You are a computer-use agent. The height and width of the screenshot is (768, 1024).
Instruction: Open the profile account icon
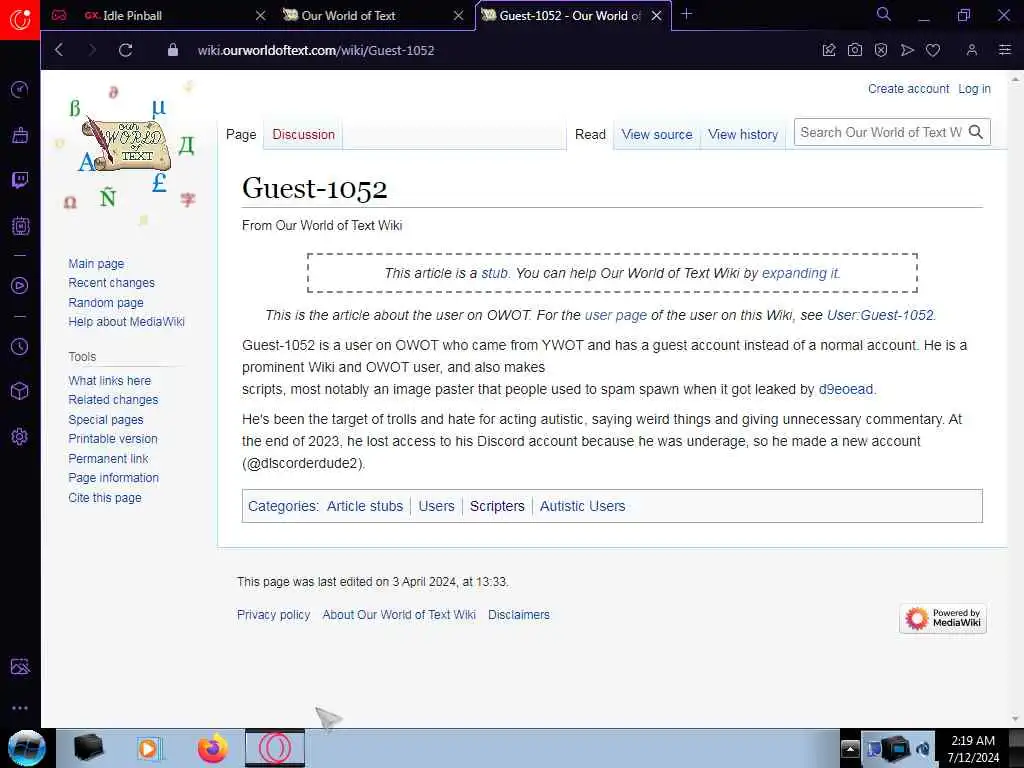(x=972, y=50)
